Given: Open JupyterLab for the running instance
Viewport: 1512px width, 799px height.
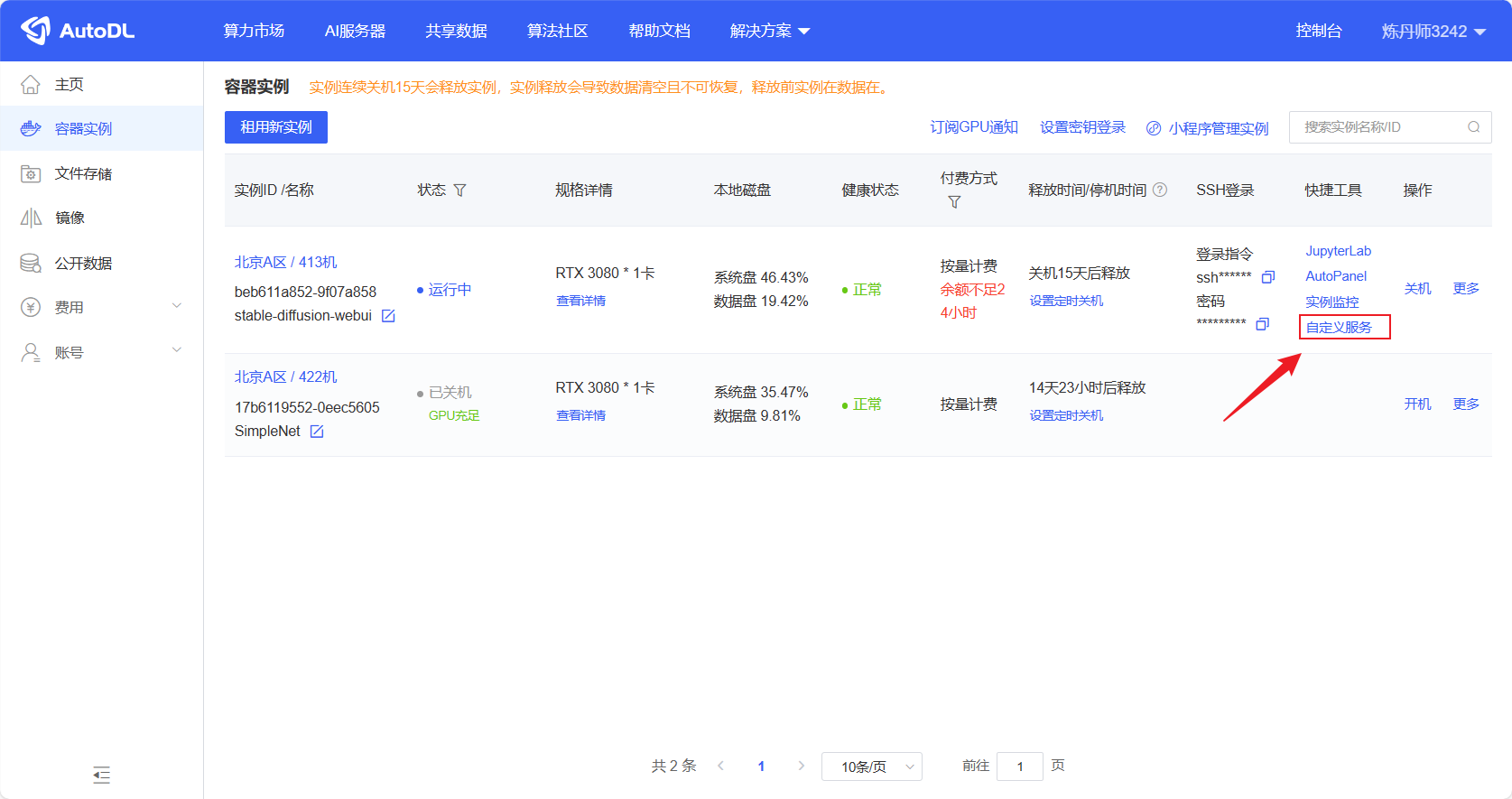Looking at the screenshot, I should pyautogui.click(x=1338, y=251).
